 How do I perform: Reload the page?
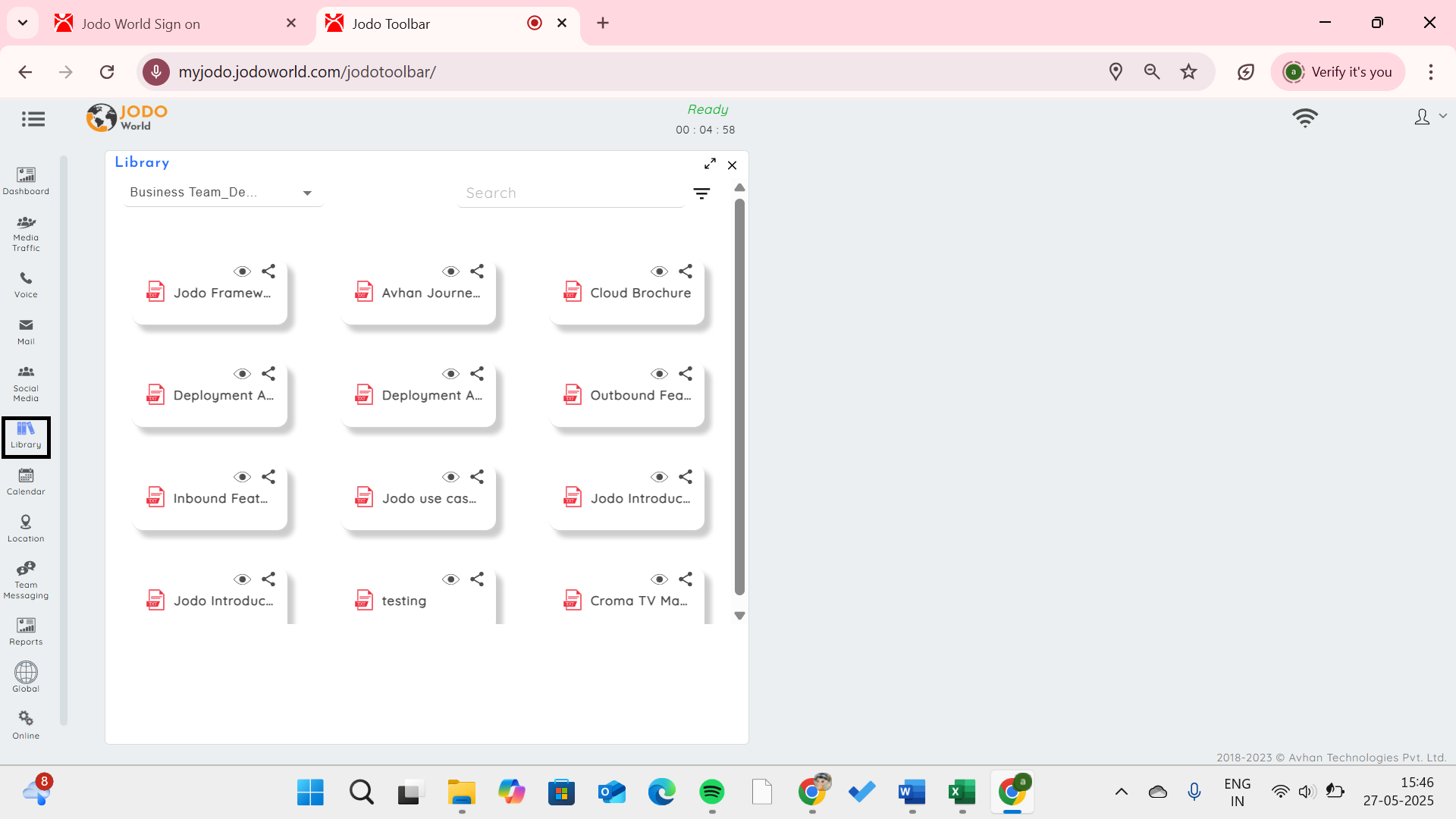[x=107, y=72]
